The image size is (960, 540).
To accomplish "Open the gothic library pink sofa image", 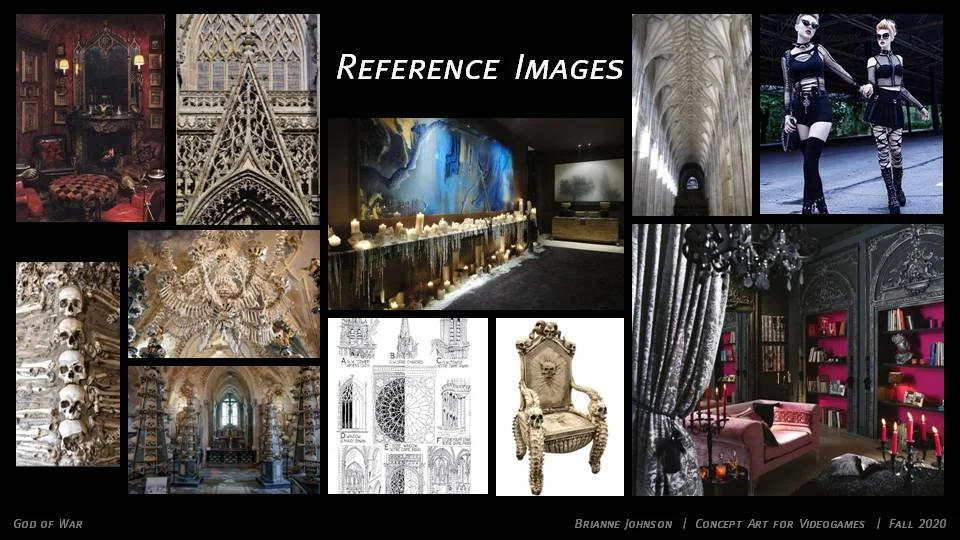I will coord(787,360).
